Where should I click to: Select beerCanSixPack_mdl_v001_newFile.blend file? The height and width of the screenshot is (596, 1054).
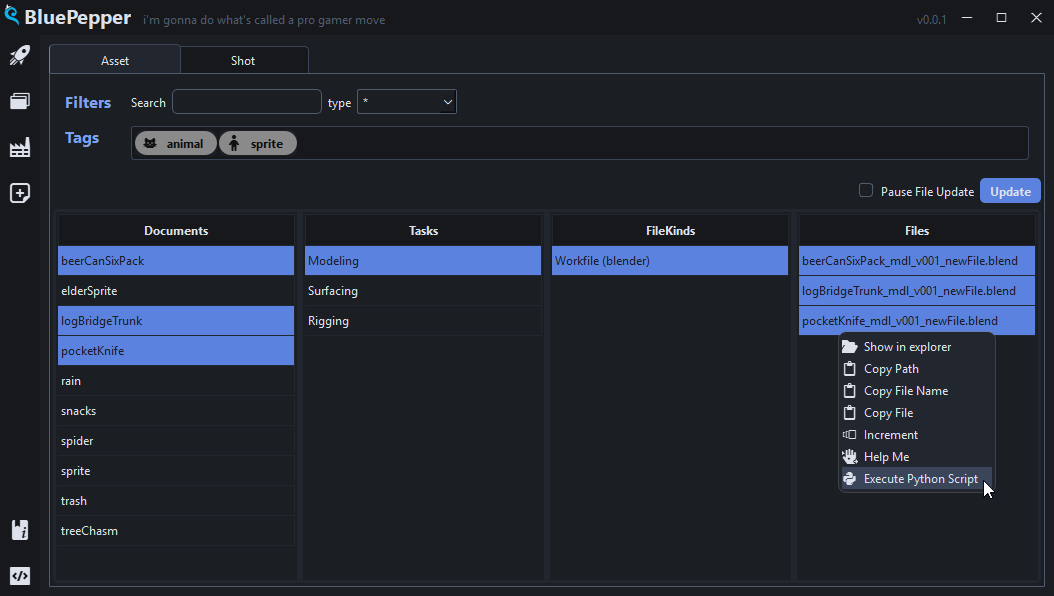tap(917, 261)
